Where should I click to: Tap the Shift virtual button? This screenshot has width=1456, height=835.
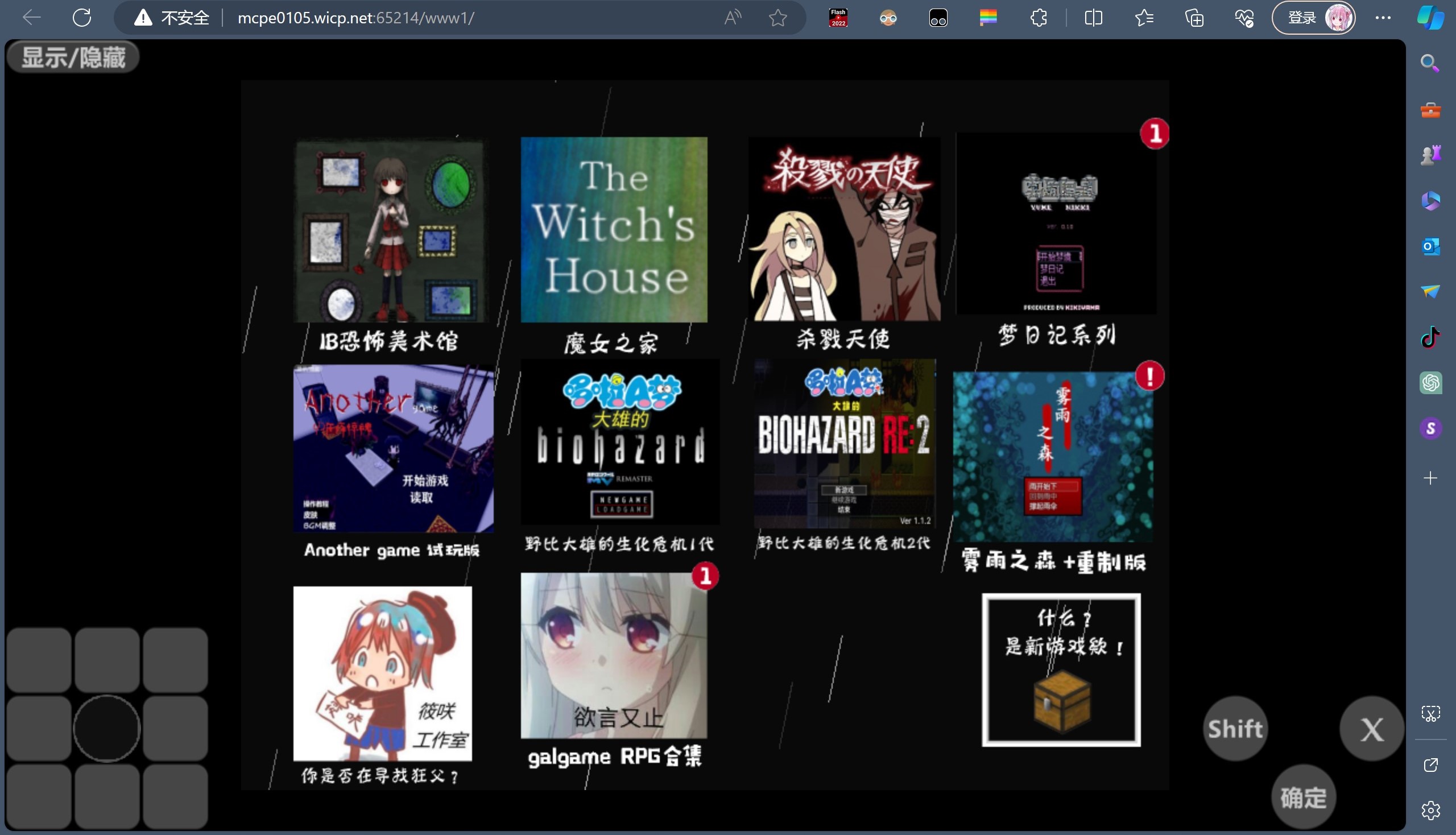click(1235, 729)
